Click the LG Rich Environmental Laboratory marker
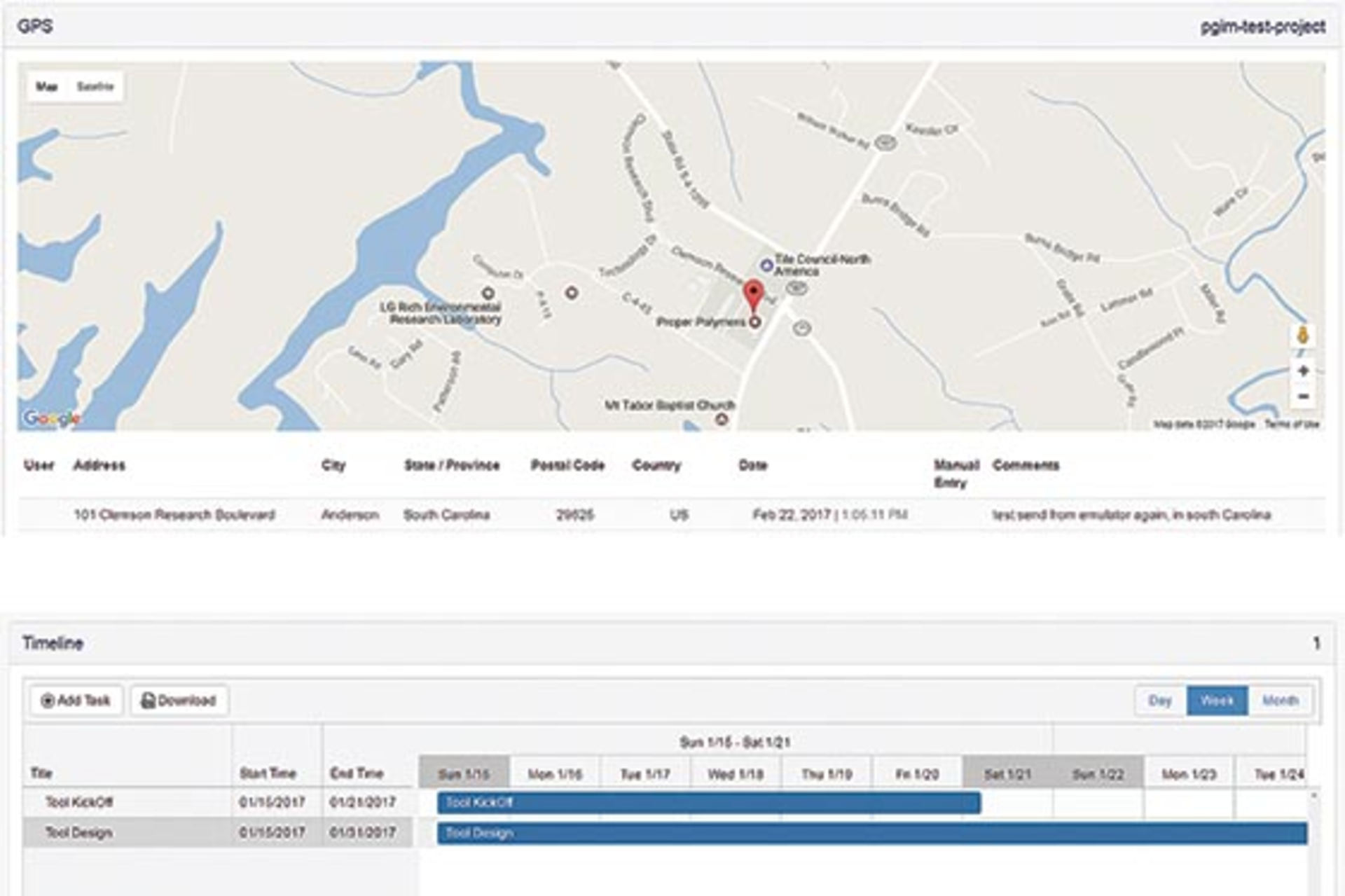Image resolution: width=1345 pixels, height=896 pixels. pyautogui.click(x=488, y=293)
